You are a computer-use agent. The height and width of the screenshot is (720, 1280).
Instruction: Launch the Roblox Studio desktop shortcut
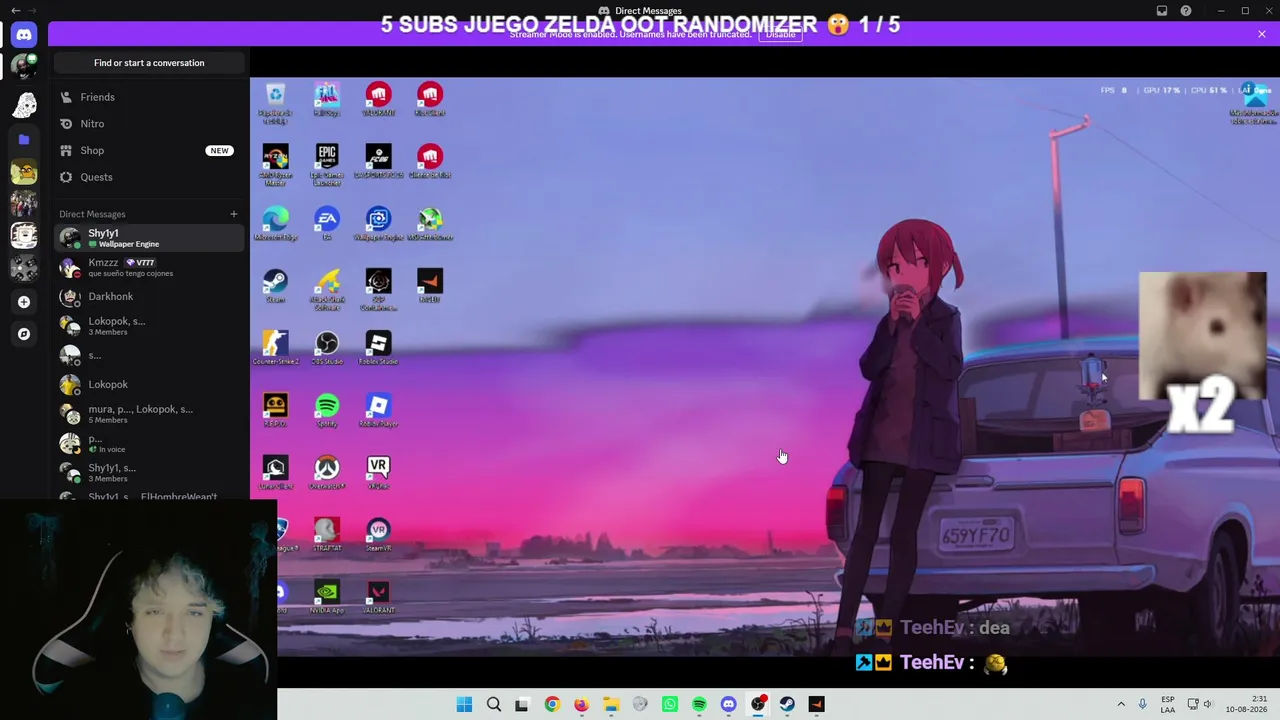378,347
